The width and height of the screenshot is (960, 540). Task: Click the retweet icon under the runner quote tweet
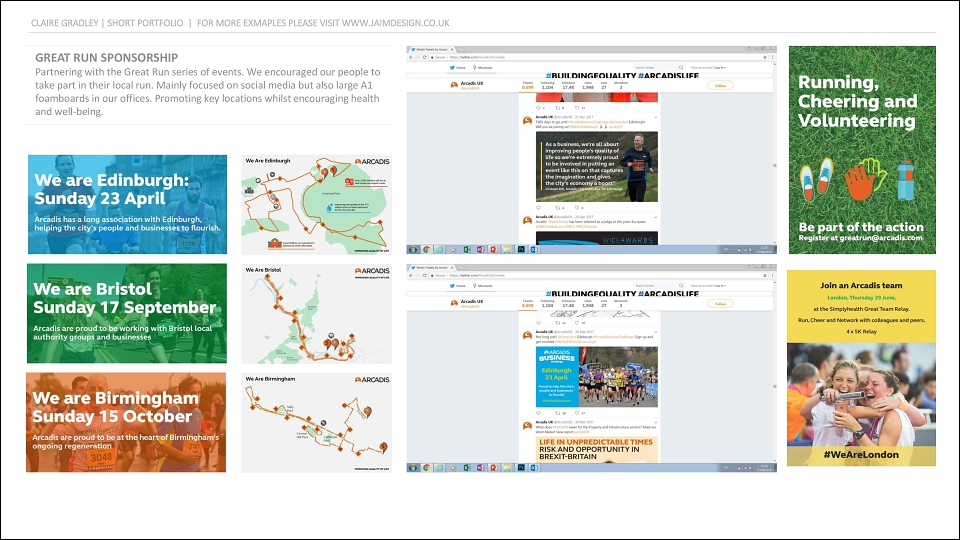click(x=558, y=208)
